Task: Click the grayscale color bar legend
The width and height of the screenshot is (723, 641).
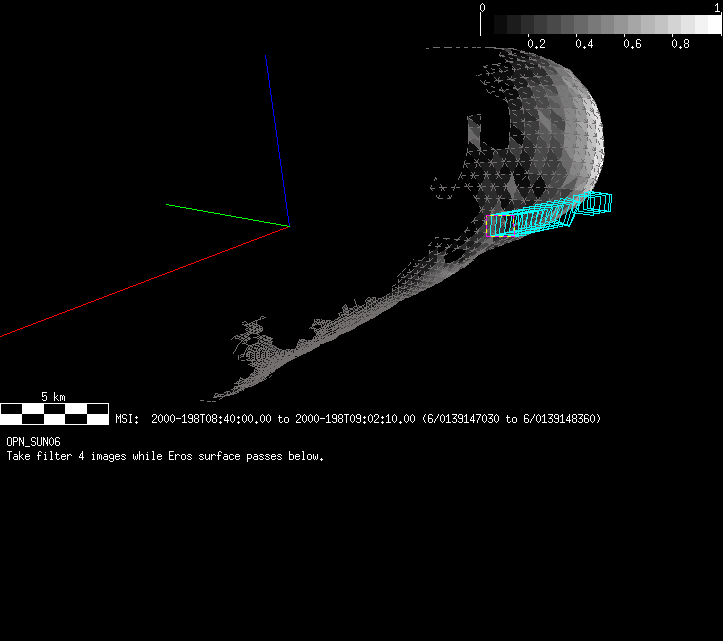Action: [600, 25]
